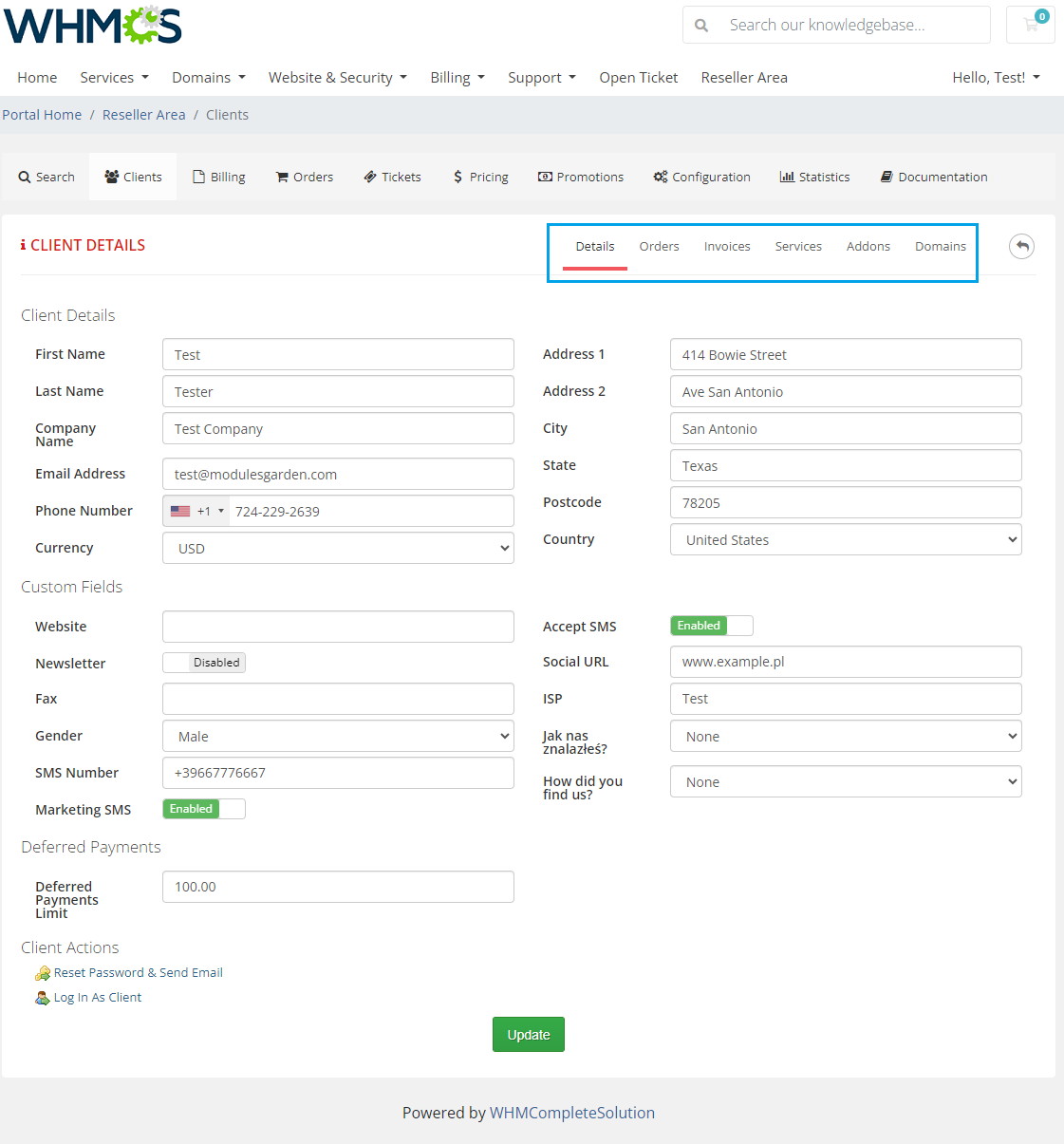Click the Email Address field
The width and height of the screenshot is (1064, 1144).
point(338,474)
